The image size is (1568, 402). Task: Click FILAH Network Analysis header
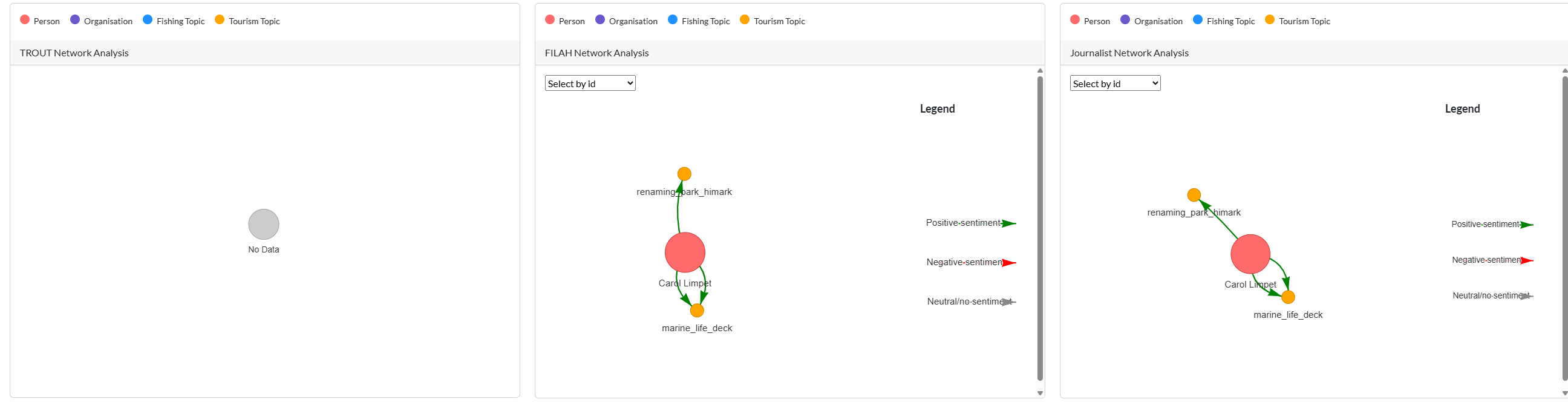(596, 53)
